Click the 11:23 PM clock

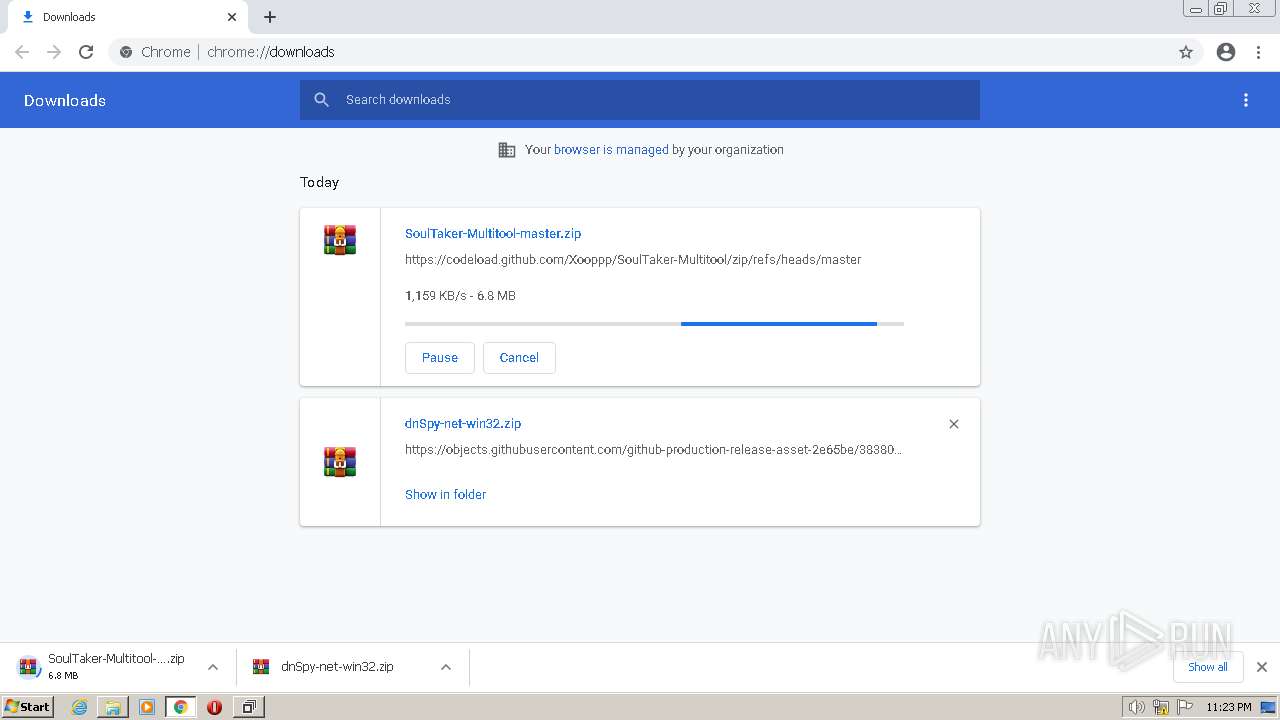[x=1228, y=707]
